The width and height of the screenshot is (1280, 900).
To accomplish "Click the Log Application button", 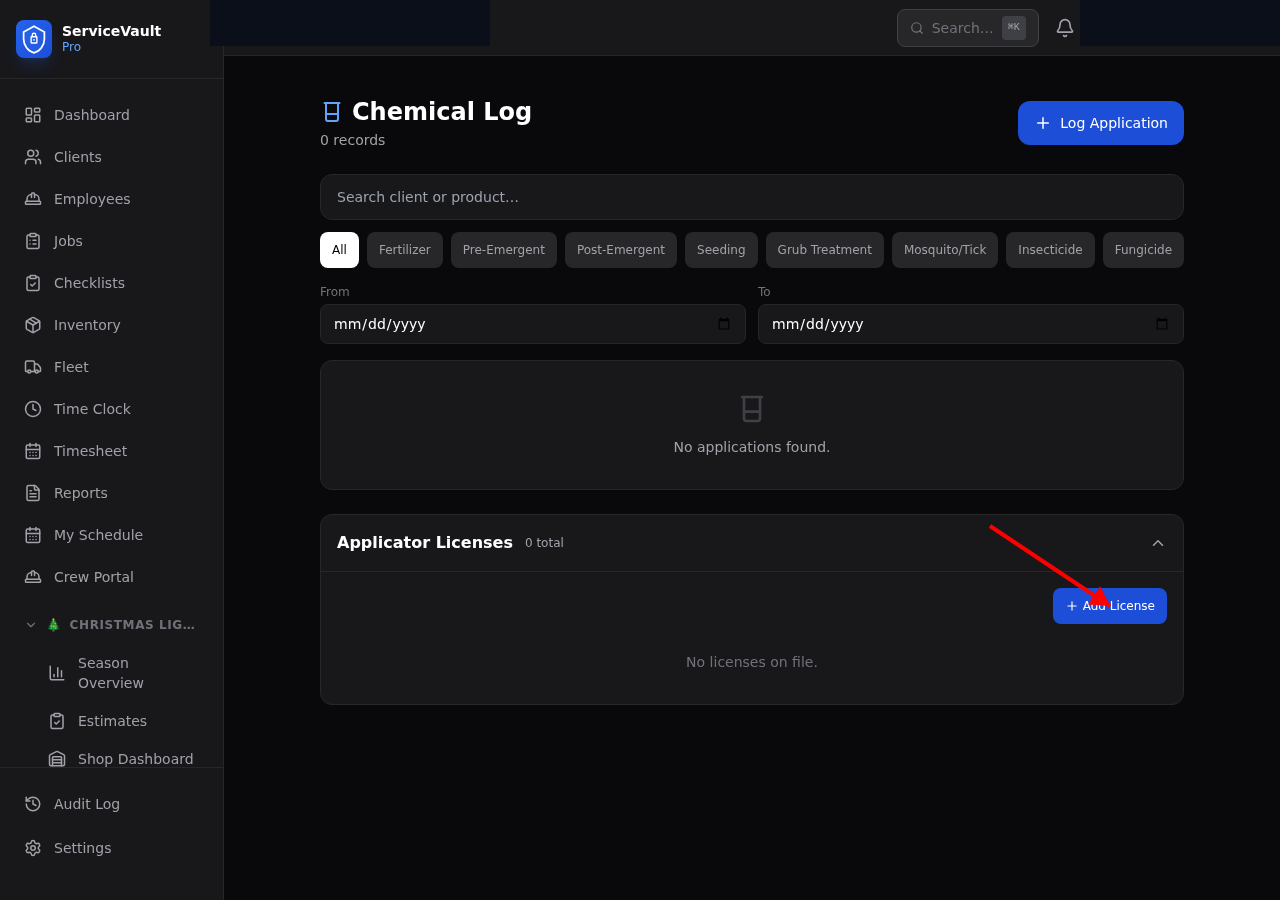I will (1101, 123).
